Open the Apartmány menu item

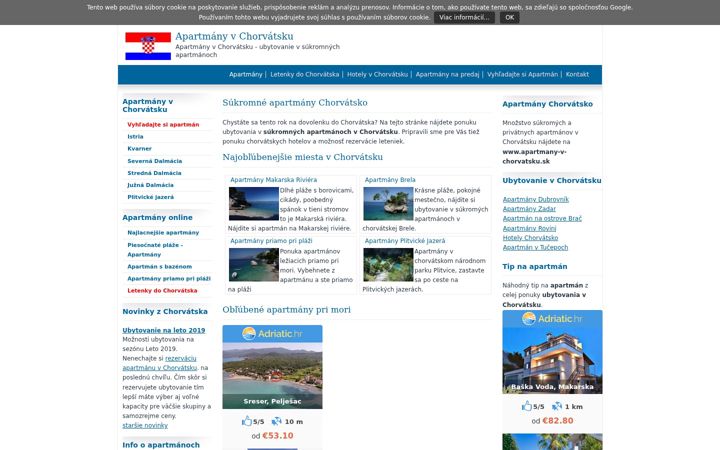[x=246, y=74]
